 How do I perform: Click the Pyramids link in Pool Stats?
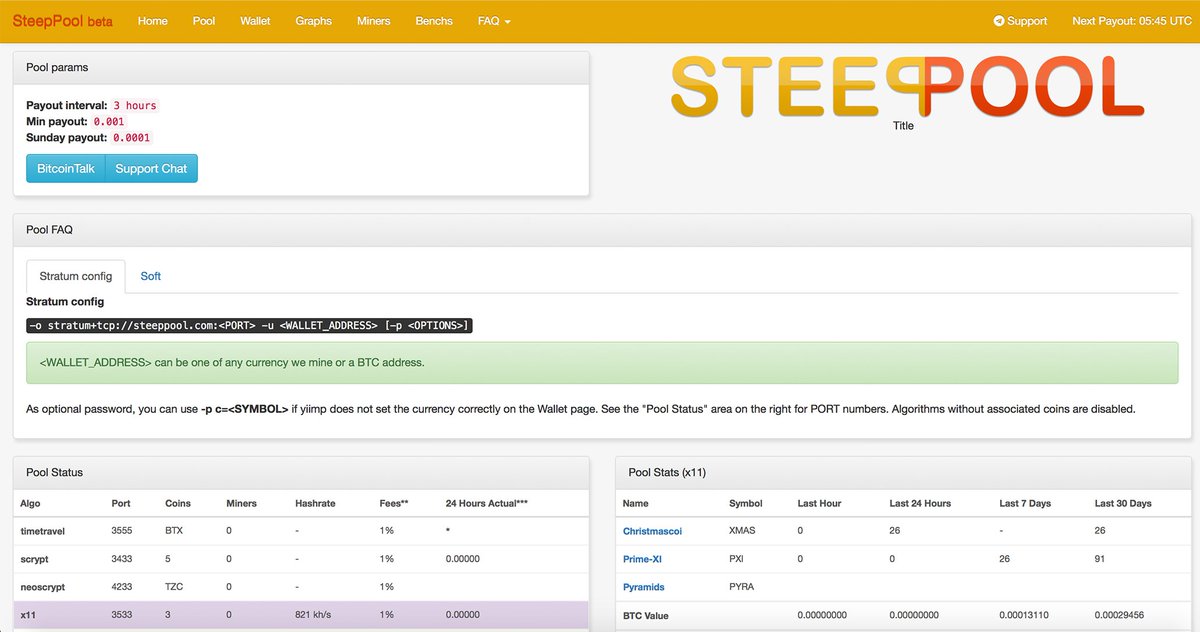pyautogui.click(x=644, y=587)
